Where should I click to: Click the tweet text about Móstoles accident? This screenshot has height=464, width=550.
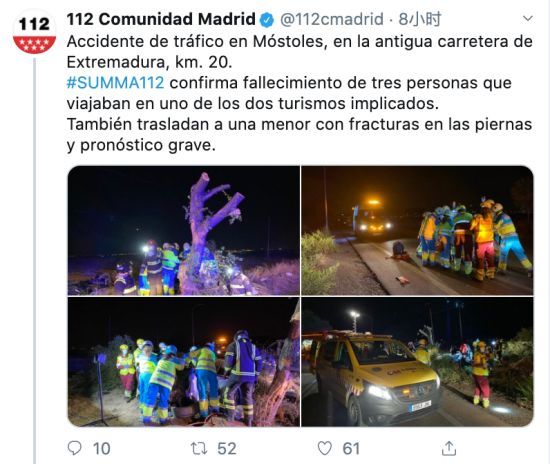(300, 93)
